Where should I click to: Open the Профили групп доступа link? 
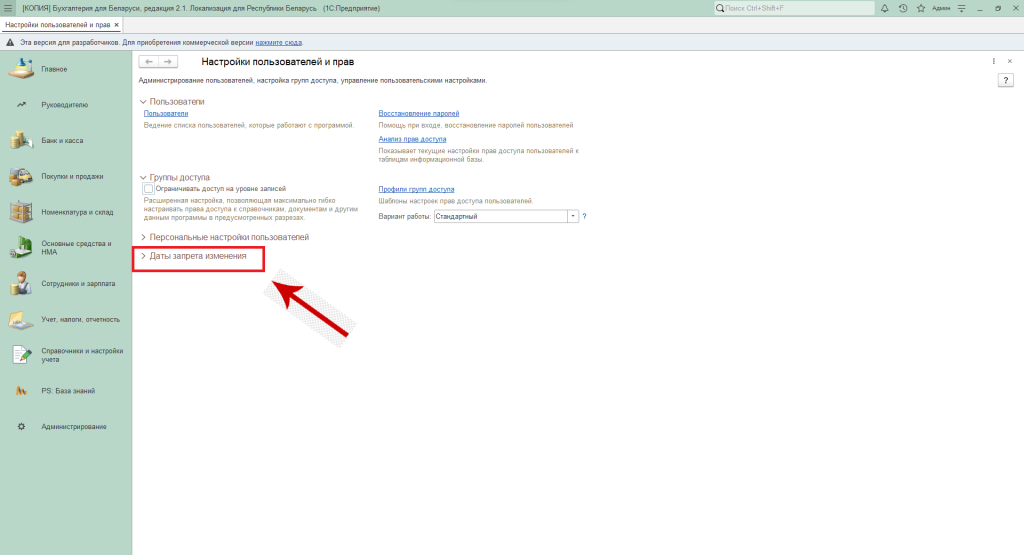pos(416,189)
